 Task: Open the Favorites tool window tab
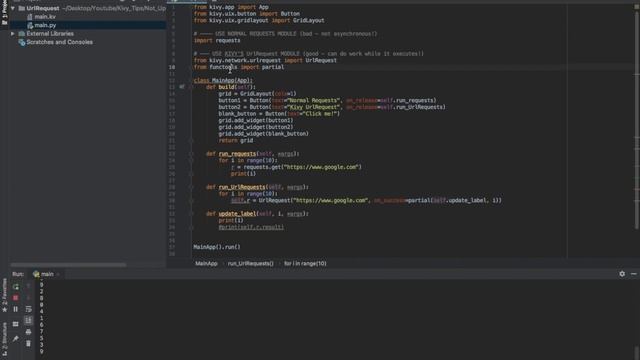tap(4, 296)
